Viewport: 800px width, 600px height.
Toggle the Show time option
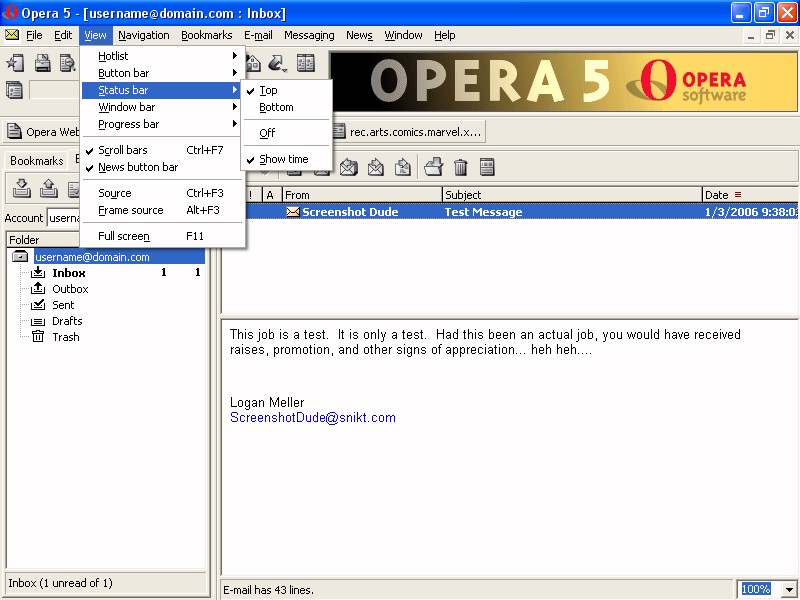click(287, 159)
